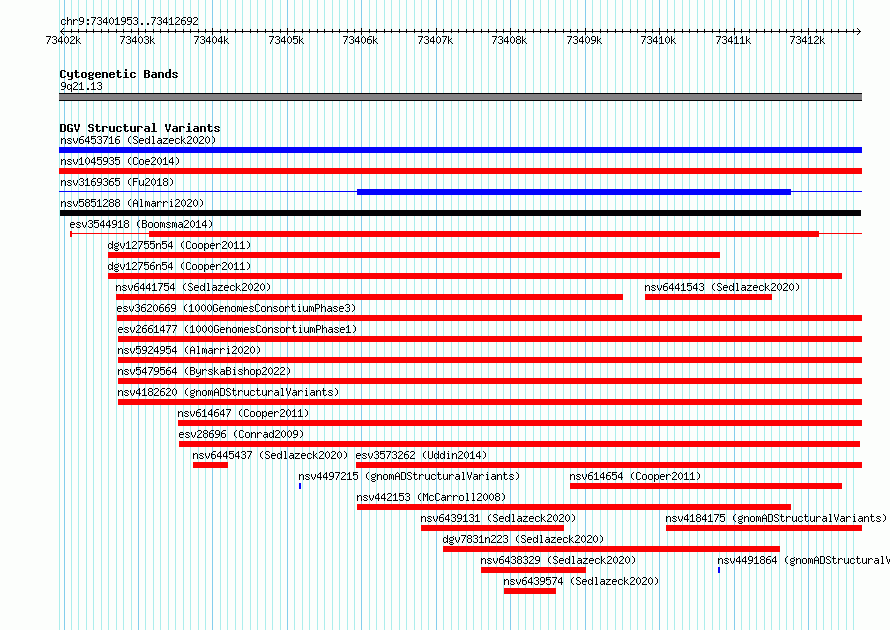Open dgv7831n223 (Sedlazeck2020) label
The width and height of the screenshot is (890, 630).
coord(523,539)
